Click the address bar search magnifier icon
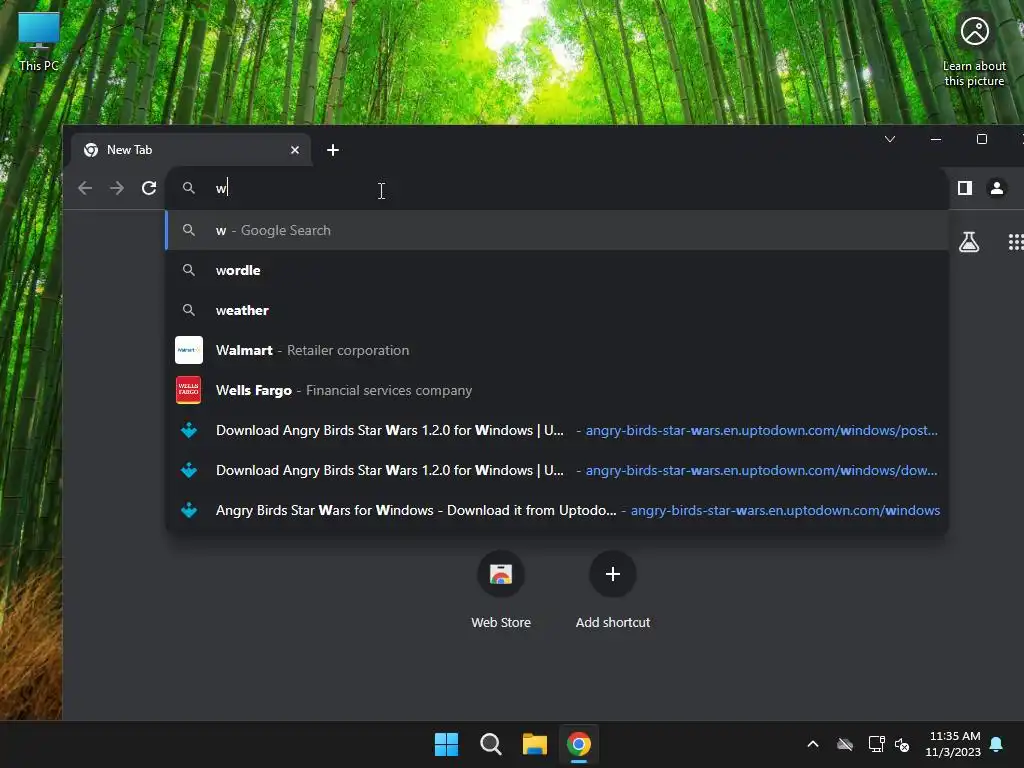The image size is (1024, 768). 189,188
